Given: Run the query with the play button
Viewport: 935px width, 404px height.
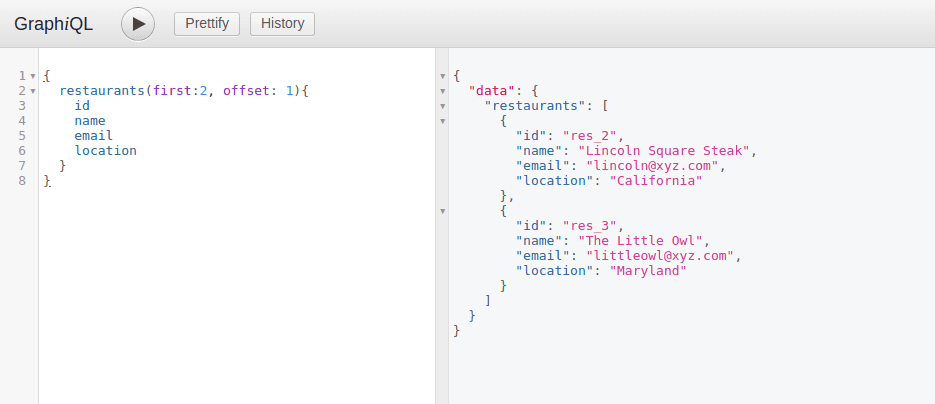Looking at the screenshot, I should click(138, 24).
